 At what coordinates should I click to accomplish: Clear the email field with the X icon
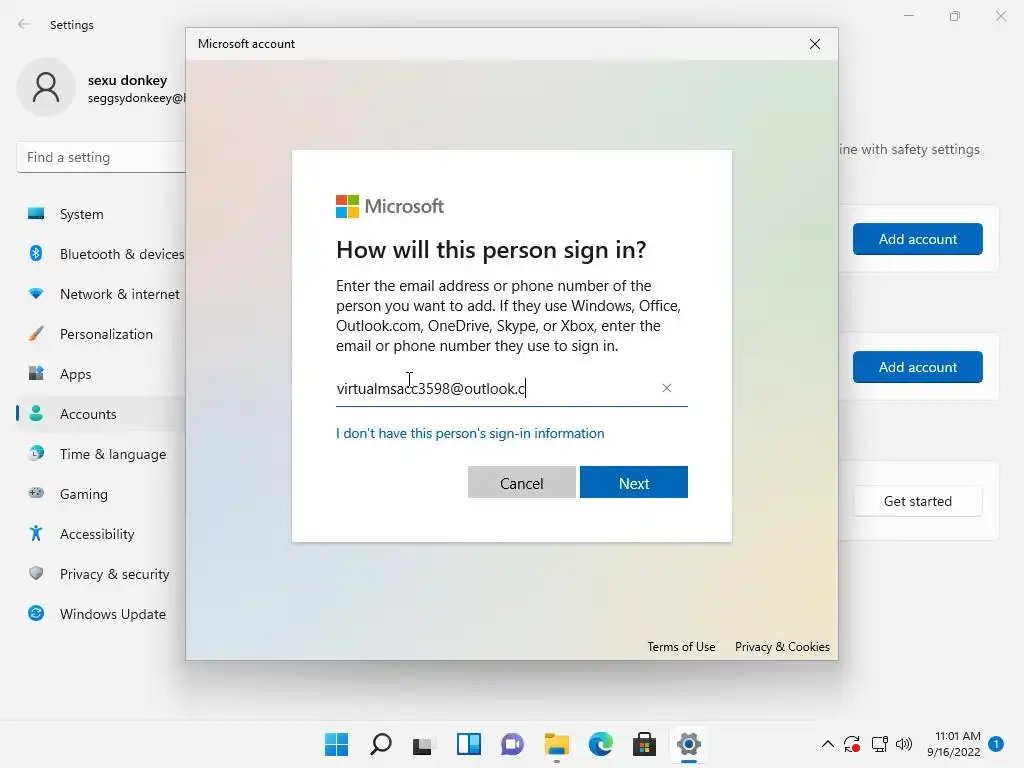pos(666,388)
